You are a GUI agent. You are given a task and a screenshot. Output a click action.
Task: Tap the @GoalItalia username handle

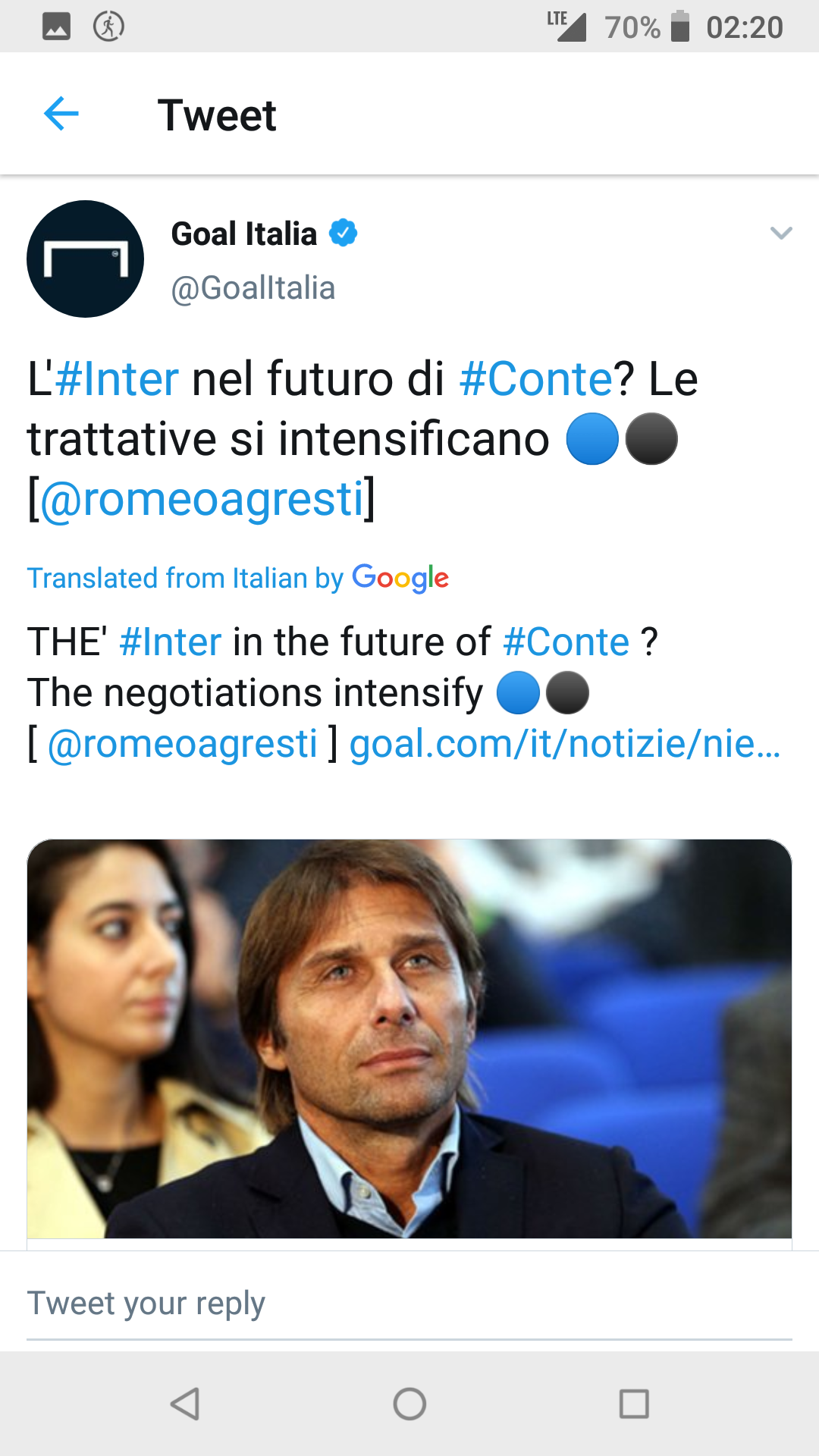point(253,288)
